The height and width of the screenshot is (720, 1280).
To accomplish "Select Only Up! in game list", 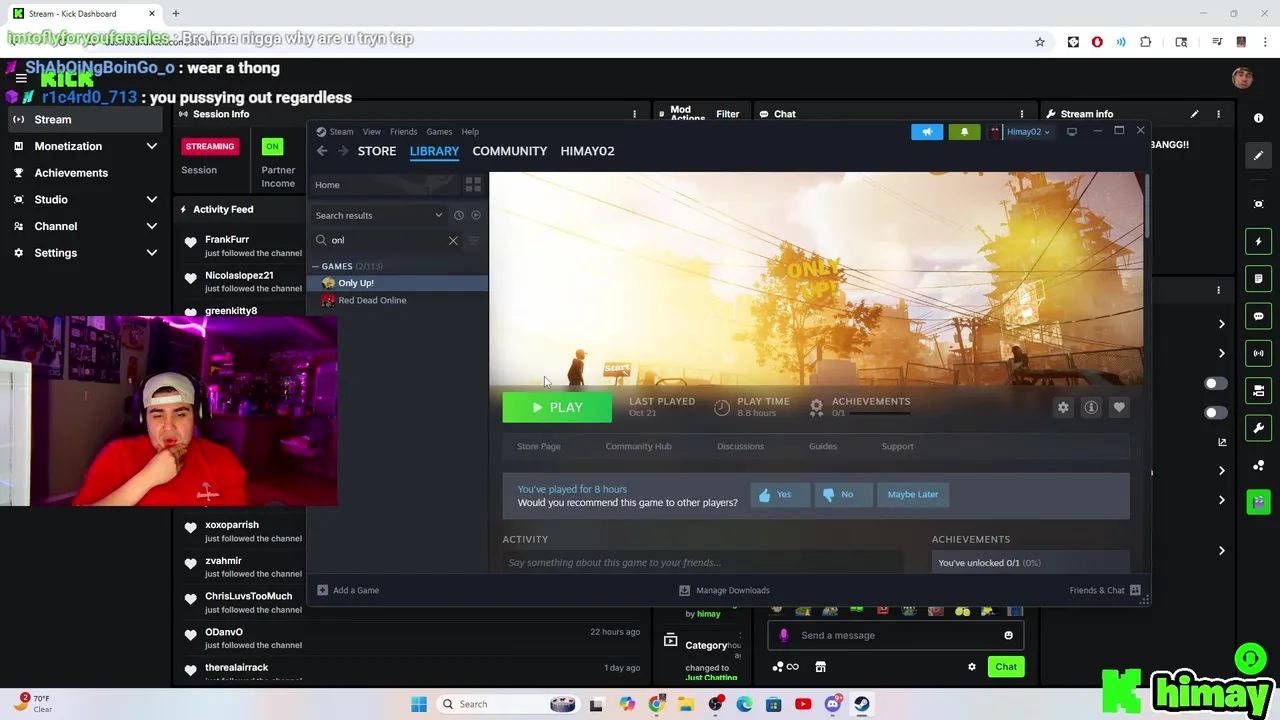I will coord(397,283).
